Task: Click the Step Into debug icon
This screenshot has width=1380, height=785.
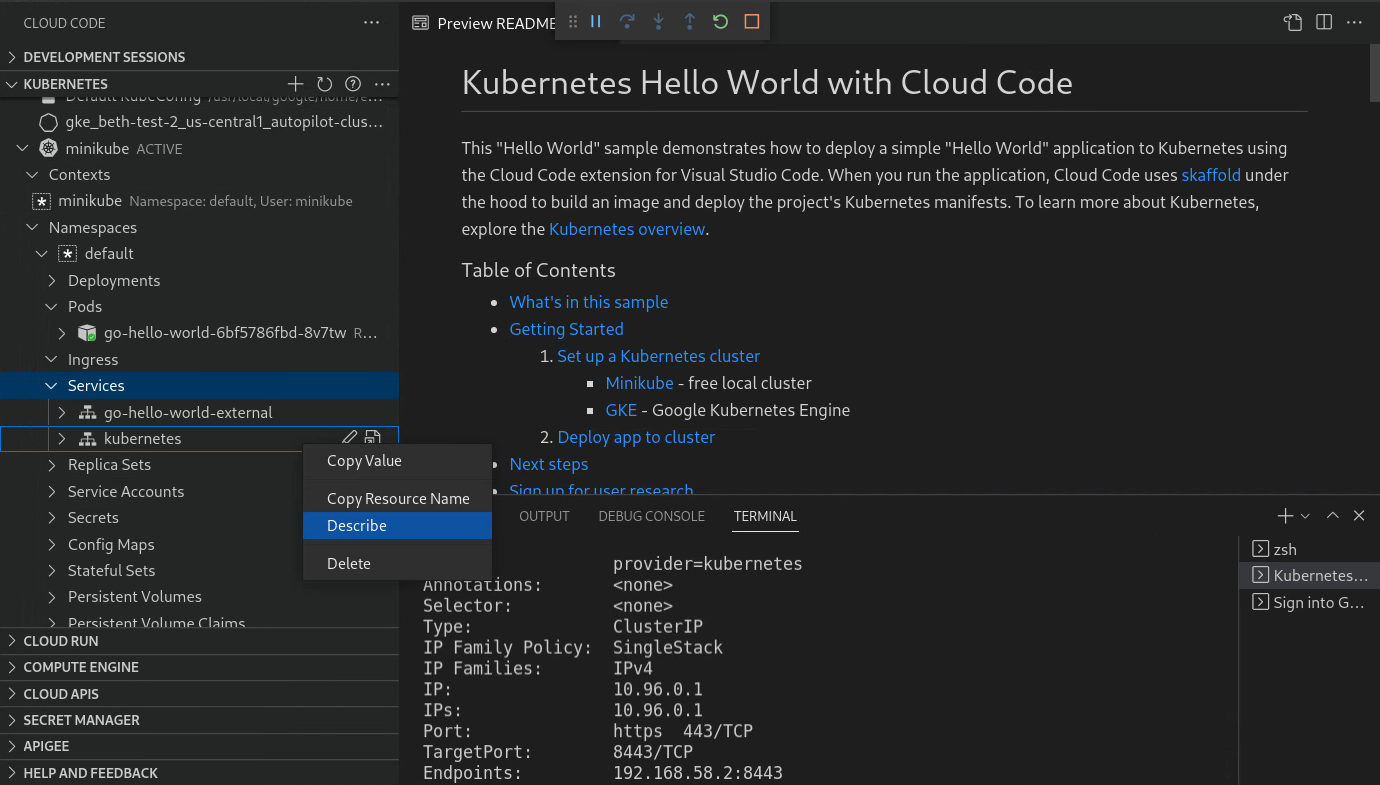Action: [658, 21]
